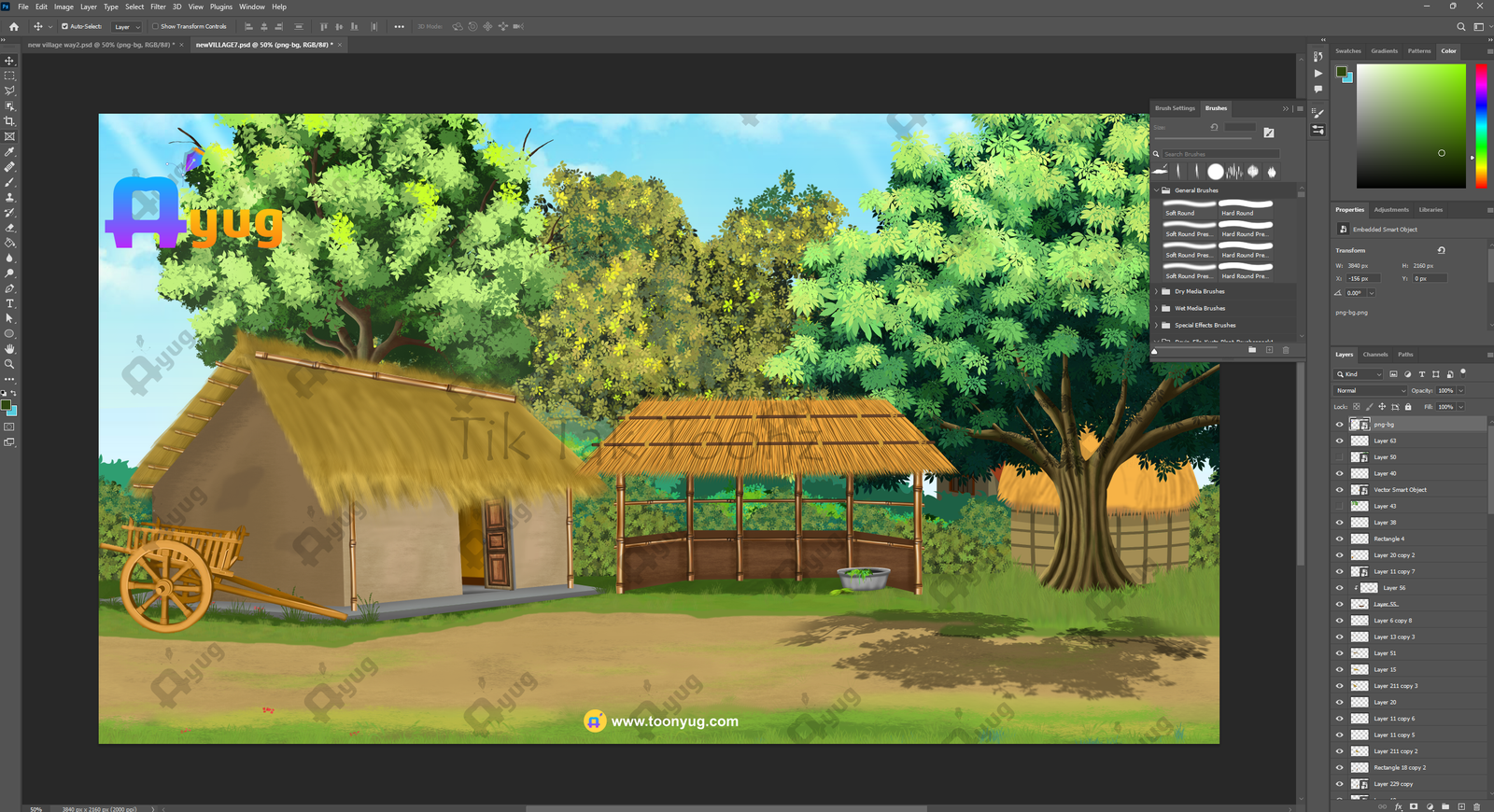Select the Rectangular Marquee tool
Image resolution: width=1494 pixels, height=812 pixels.
pos(9,76)
